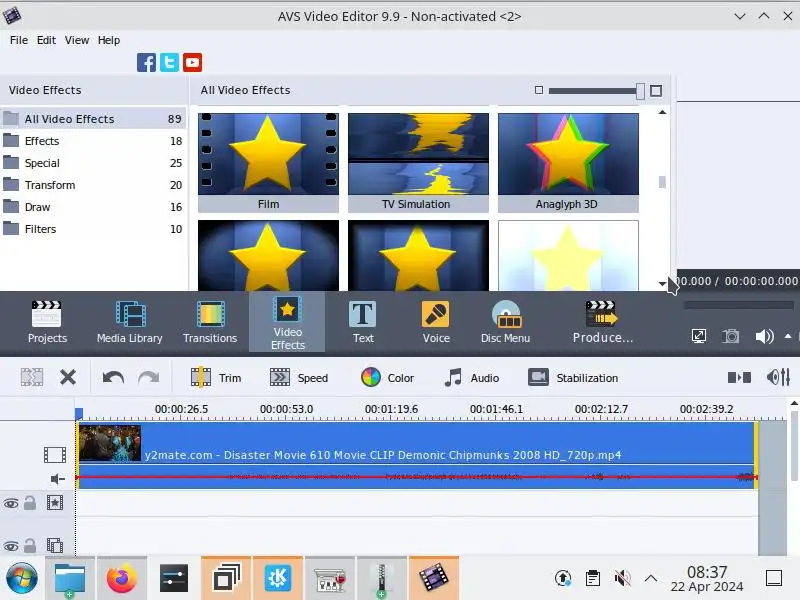800x600 pixels.
Task: Select the All Video Effects folder
Action: 93,119
